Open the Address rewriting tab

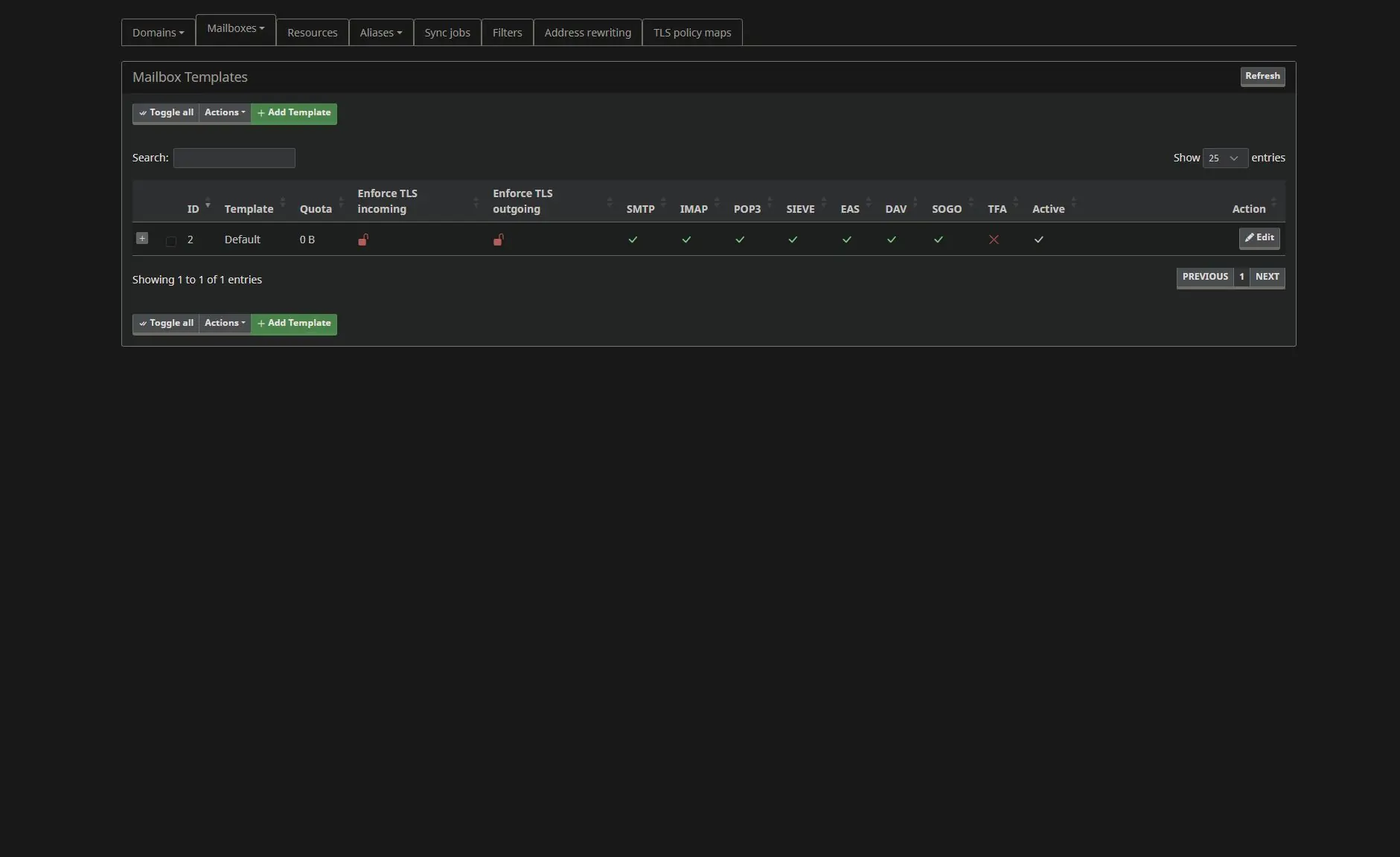588,33
